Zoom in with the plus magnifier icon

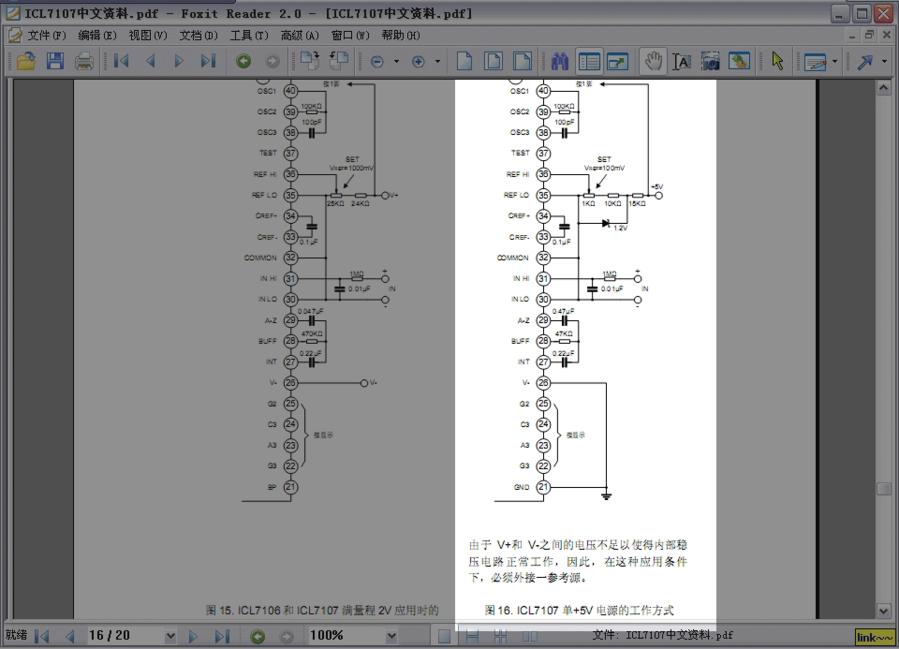[419, 61]
